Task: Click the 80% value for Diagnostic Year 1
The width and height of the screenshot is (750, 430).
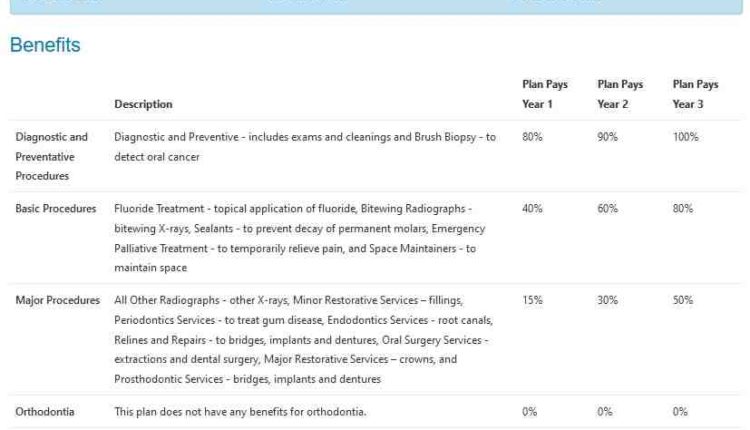Action: click(x=532, y=137)
